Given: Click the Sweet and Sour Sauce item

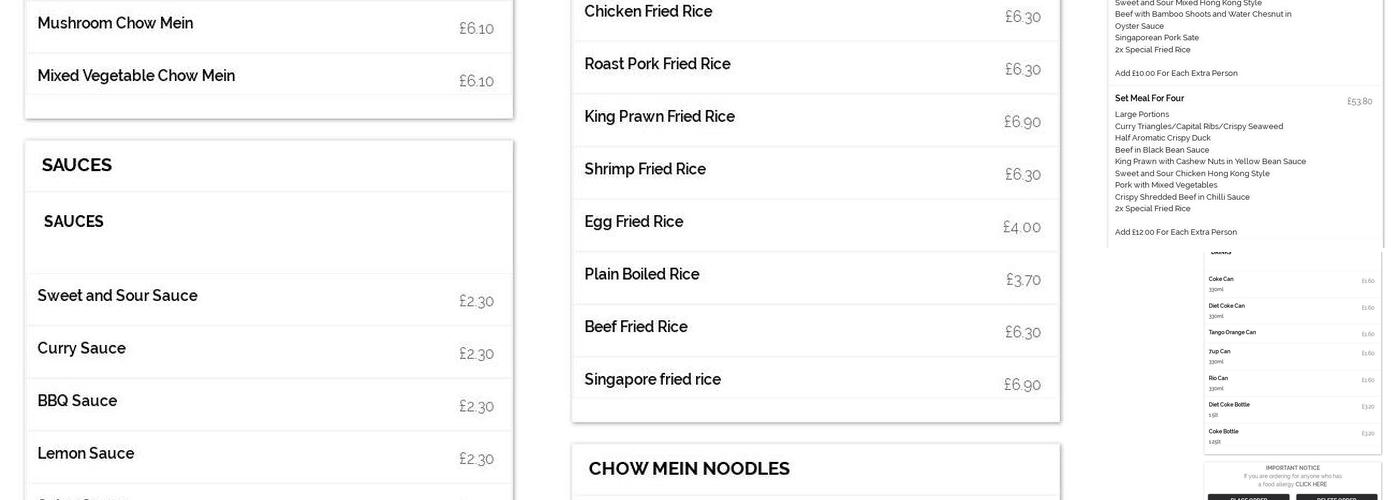Looking at the screenshot, I should [117, 296].
